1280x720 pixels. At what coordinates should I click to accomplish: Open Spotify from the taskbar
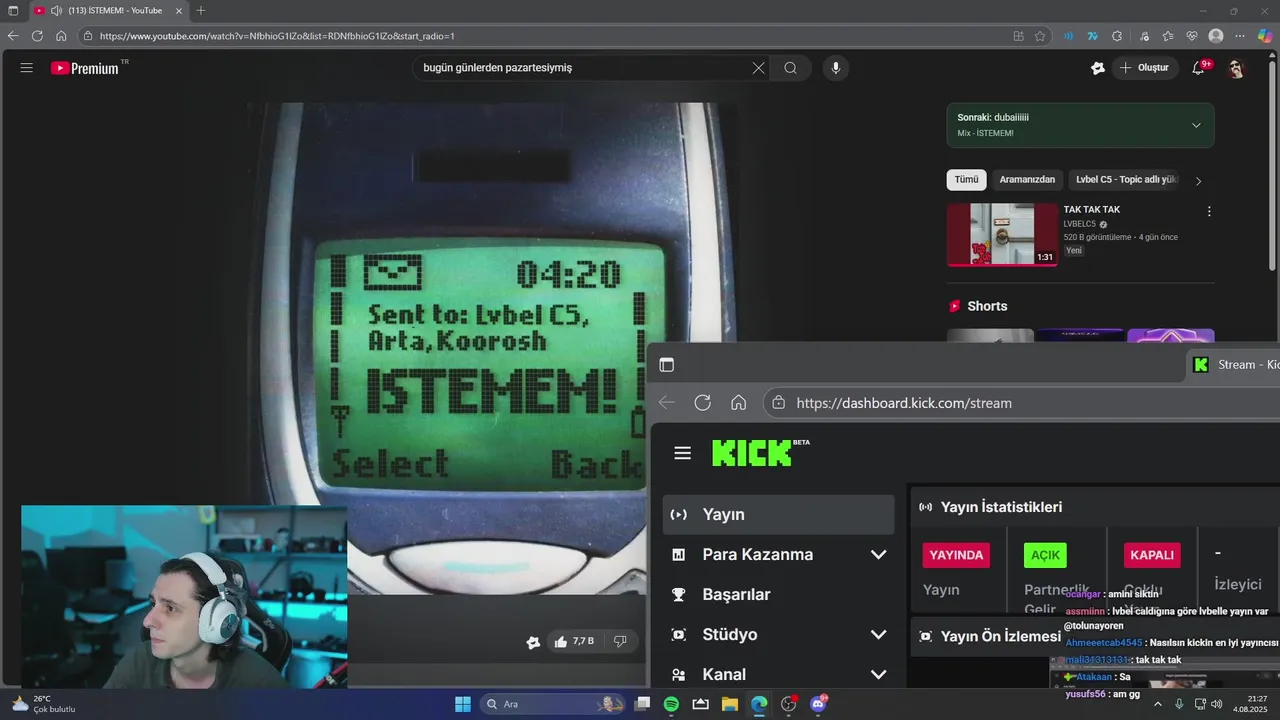[x=671, y=704]
